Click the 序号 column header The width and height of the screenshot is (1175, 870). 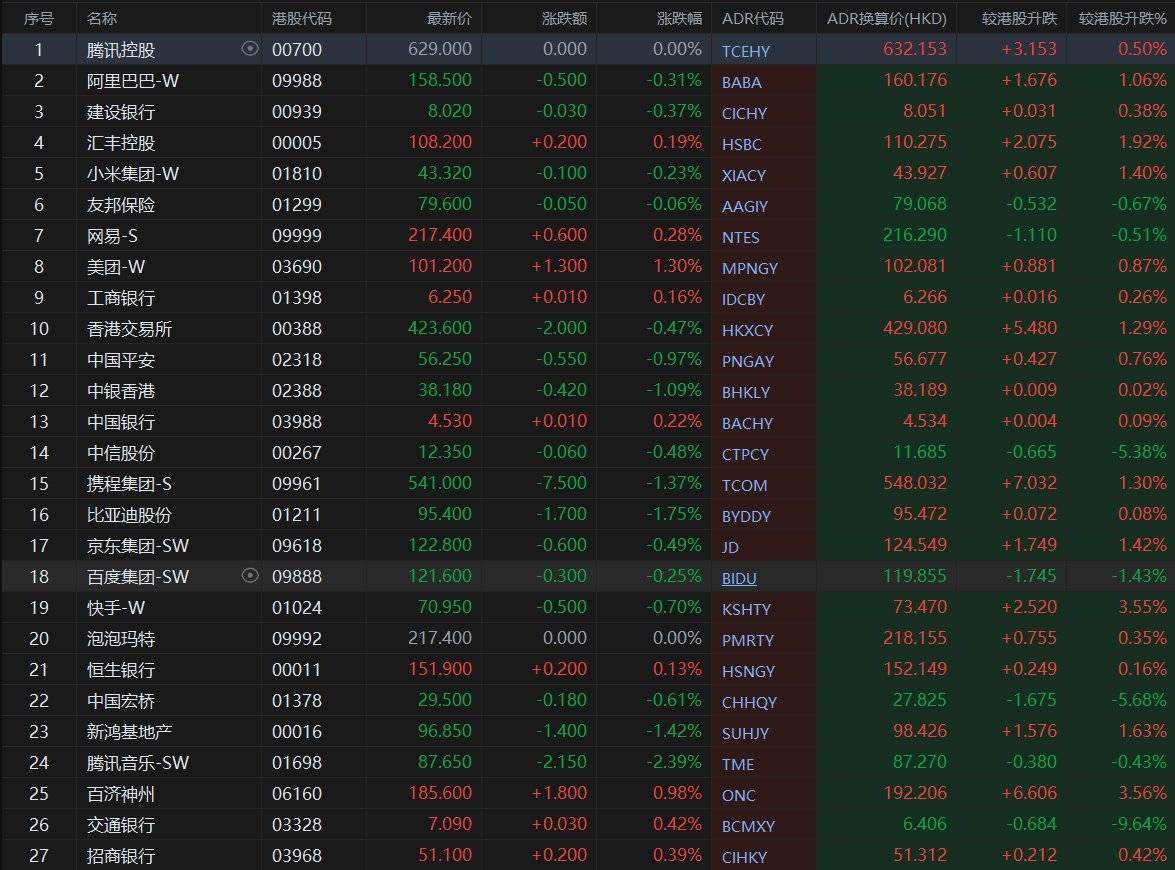click(x=38, y=18)
